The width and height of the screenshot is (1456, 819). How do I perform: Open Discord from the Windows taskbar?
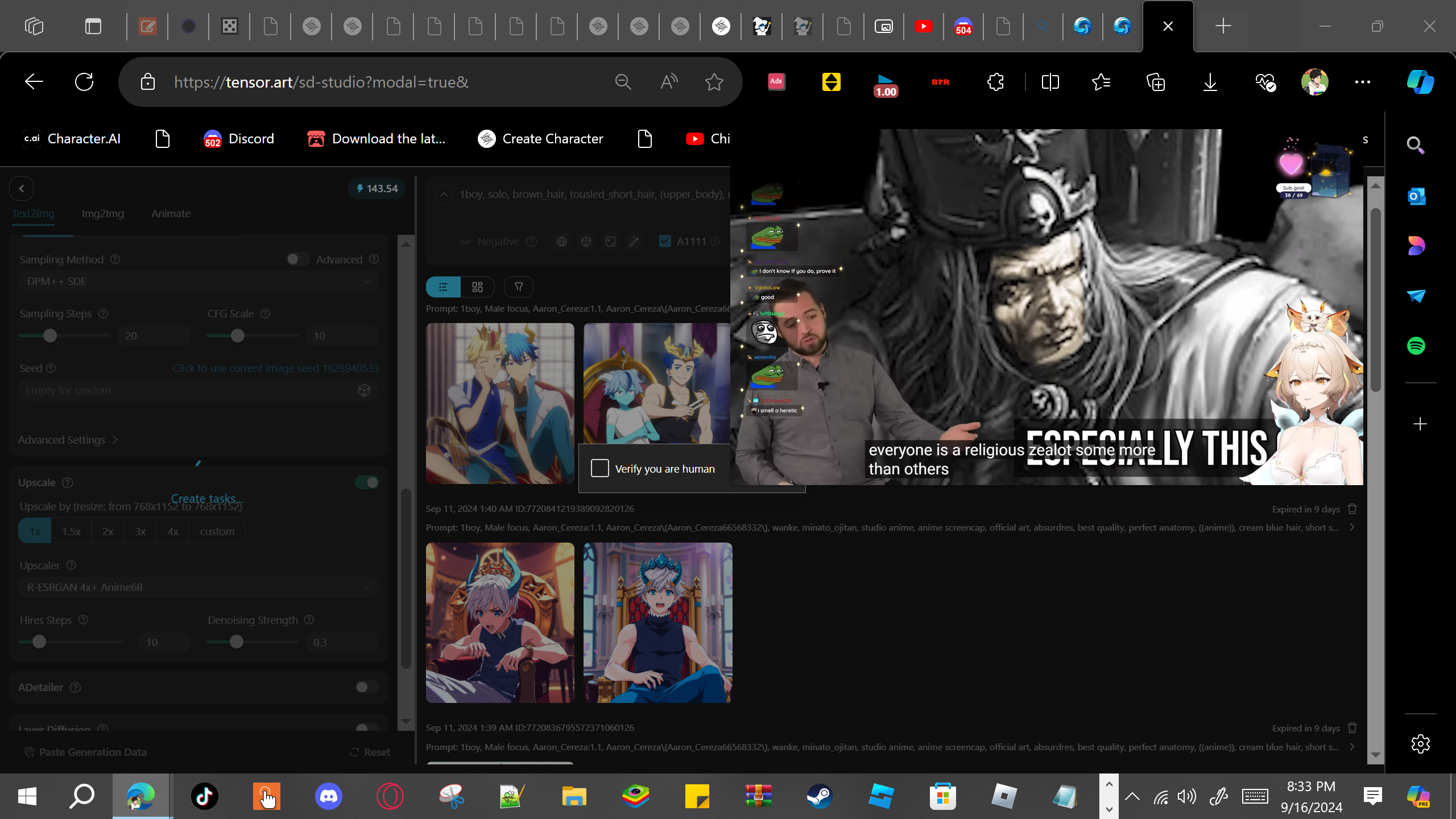tap(328, 796)
